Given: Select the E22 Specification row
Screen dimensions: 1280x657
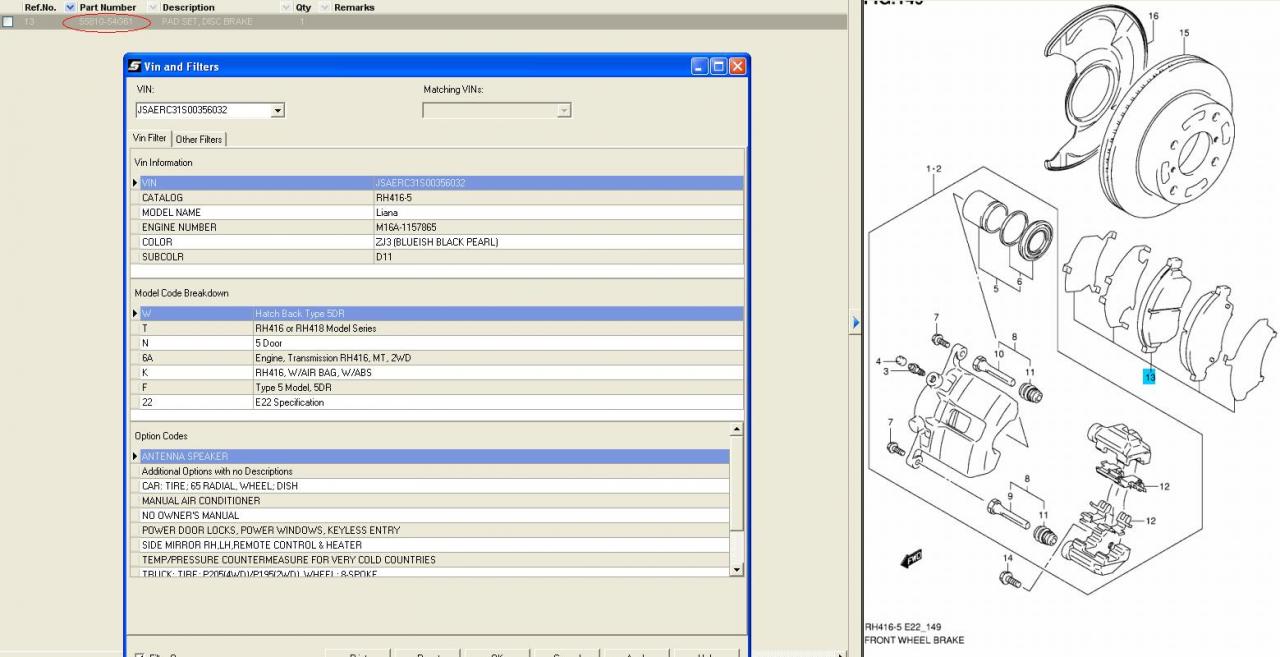Looking at the screenshot, I should coord(437,402).
